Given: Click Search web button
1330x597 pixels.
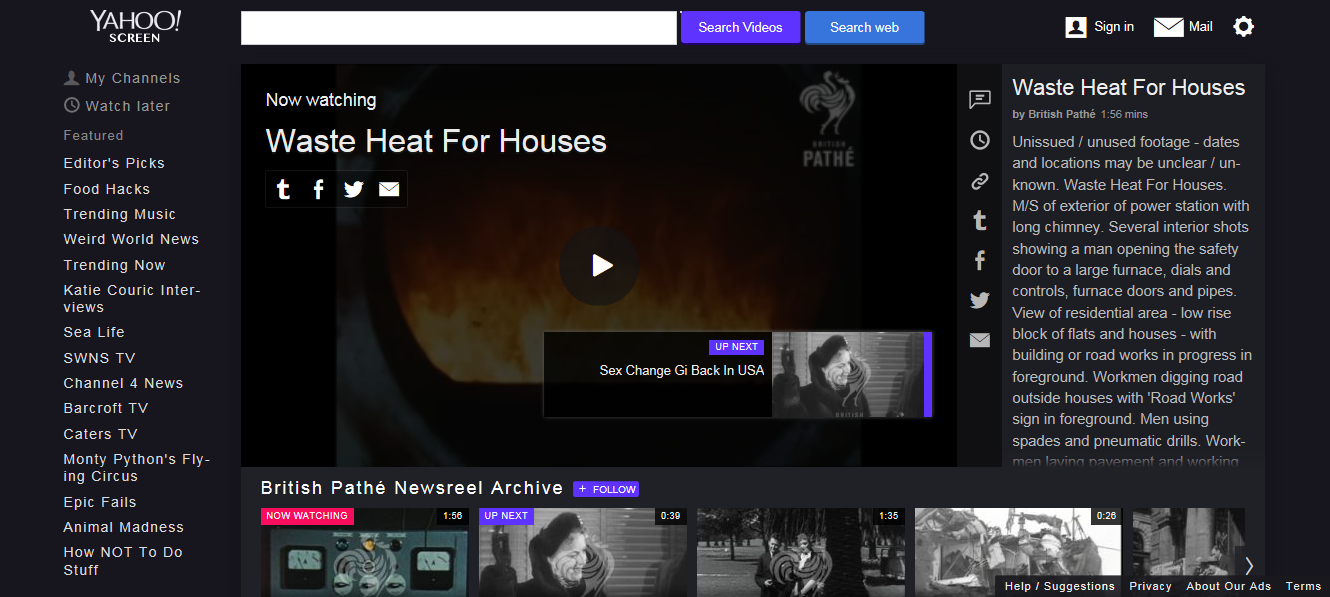Looking at the screenshot, I should point(865,27).
